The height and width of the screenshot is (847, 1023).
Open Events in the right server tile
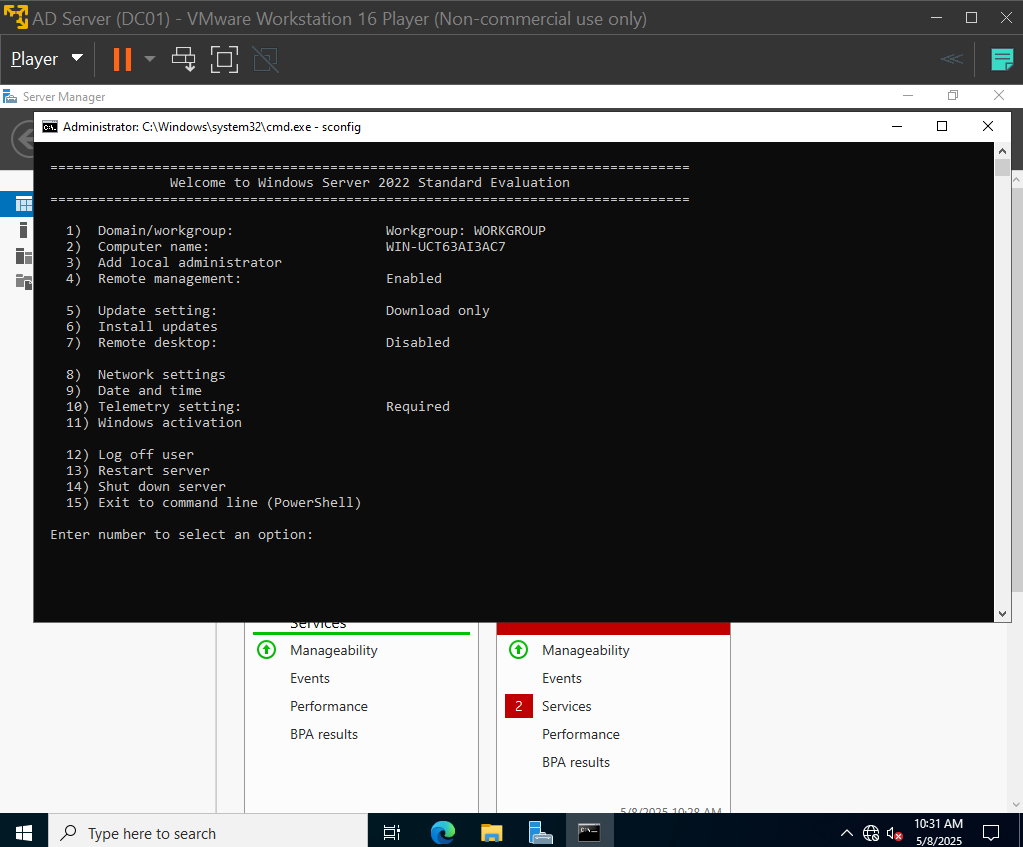pos(562,679)
